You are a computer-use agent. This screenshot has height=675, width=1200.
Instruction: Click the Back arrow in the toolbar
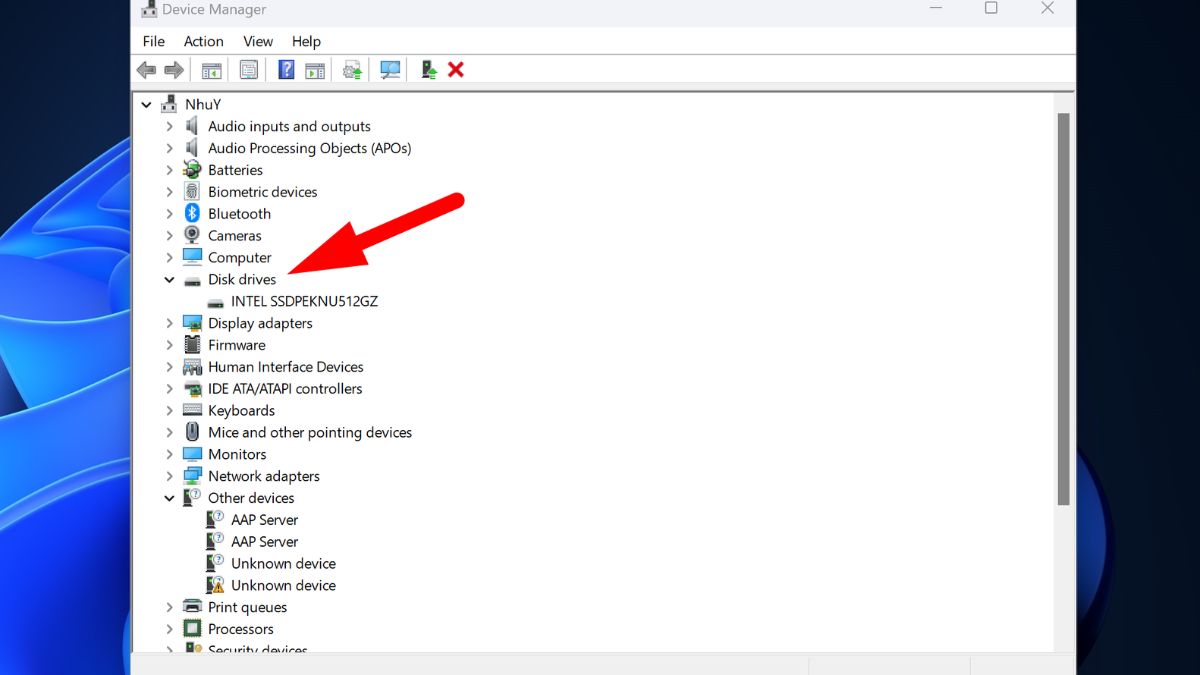click(x=147, y=70)
